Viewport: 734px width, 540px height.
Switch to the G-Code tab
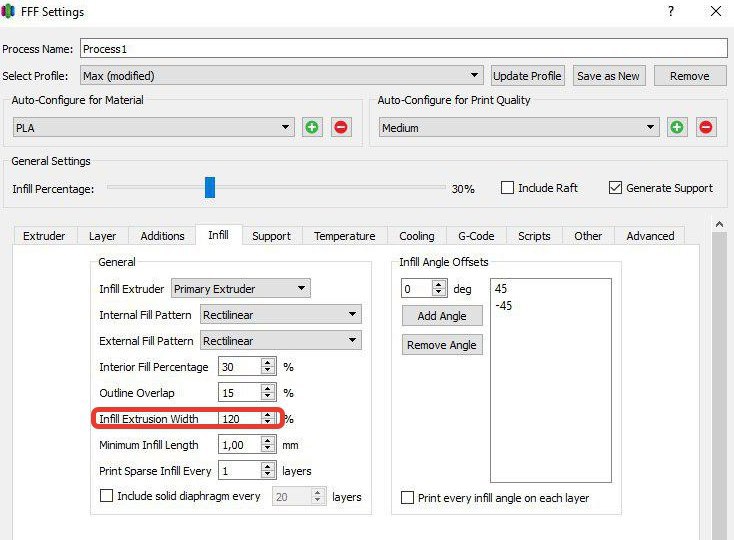pos(476,236)
